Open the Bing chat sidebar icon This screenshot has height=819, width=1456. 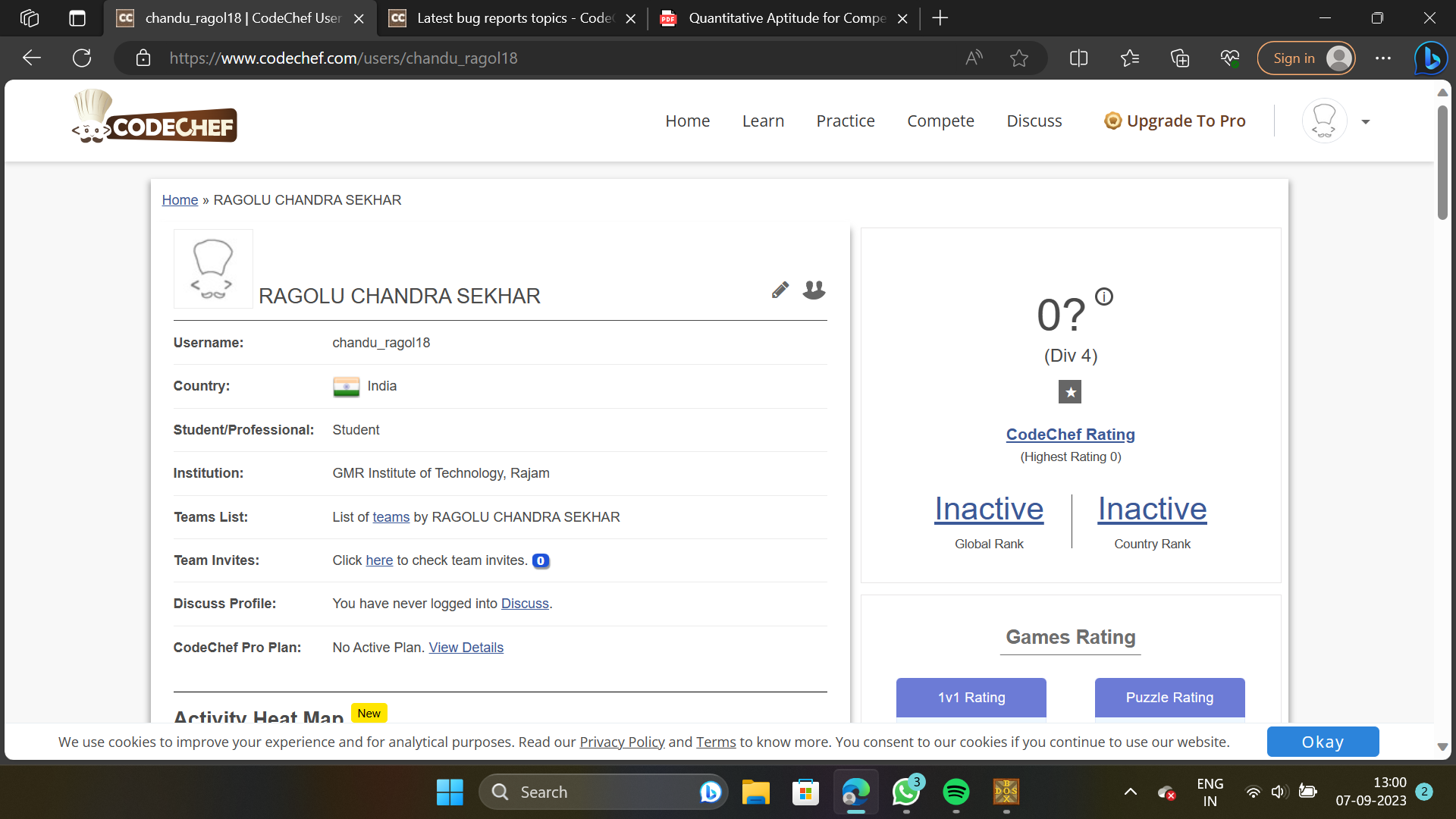1430,58
